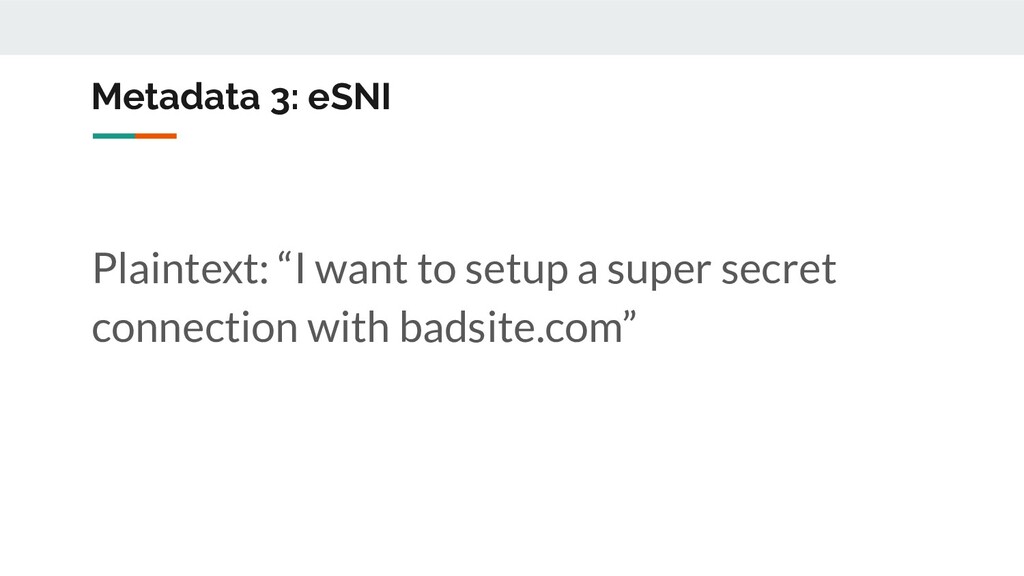Place cursor on the word "connection"
The image size is (1024, 576).
click(195, 328)
